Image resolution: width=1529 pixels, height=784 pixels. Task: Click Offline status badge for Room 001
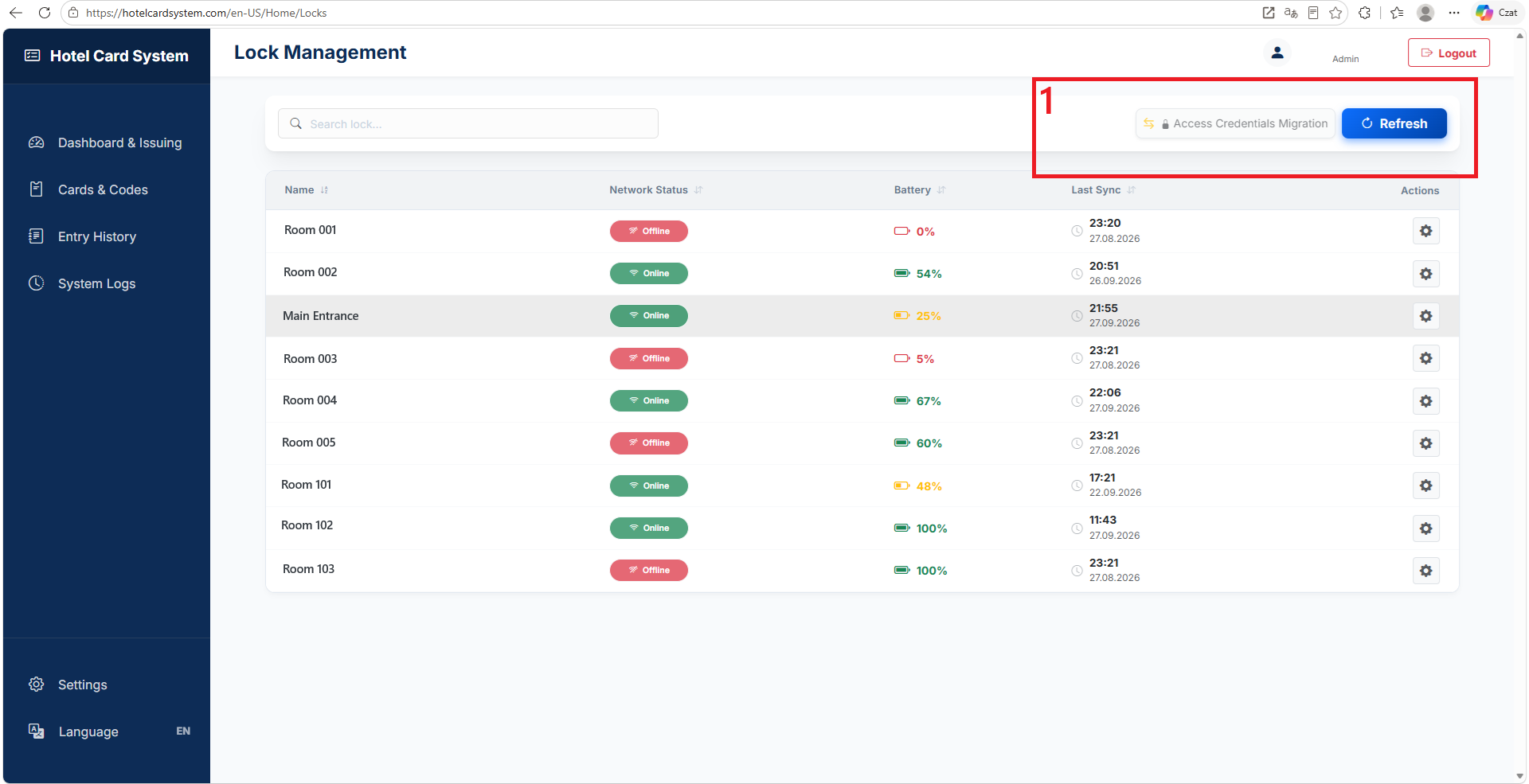pyautogui.click(x=648, y=231)
